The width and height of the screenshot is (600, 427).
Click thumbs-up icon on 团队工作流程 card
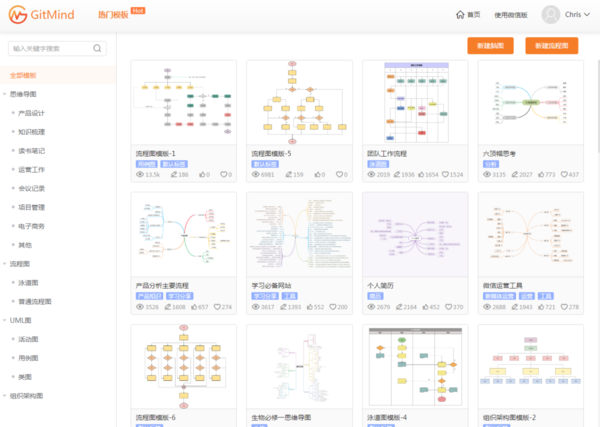click(x=421, y=174)
